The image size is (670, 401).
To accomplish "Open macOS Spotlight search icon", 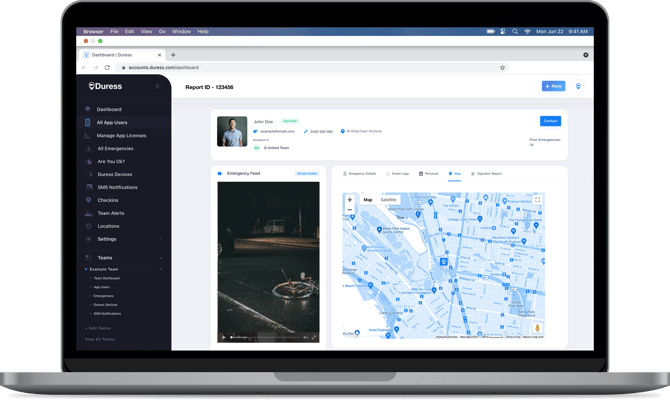I will (515, 31).
